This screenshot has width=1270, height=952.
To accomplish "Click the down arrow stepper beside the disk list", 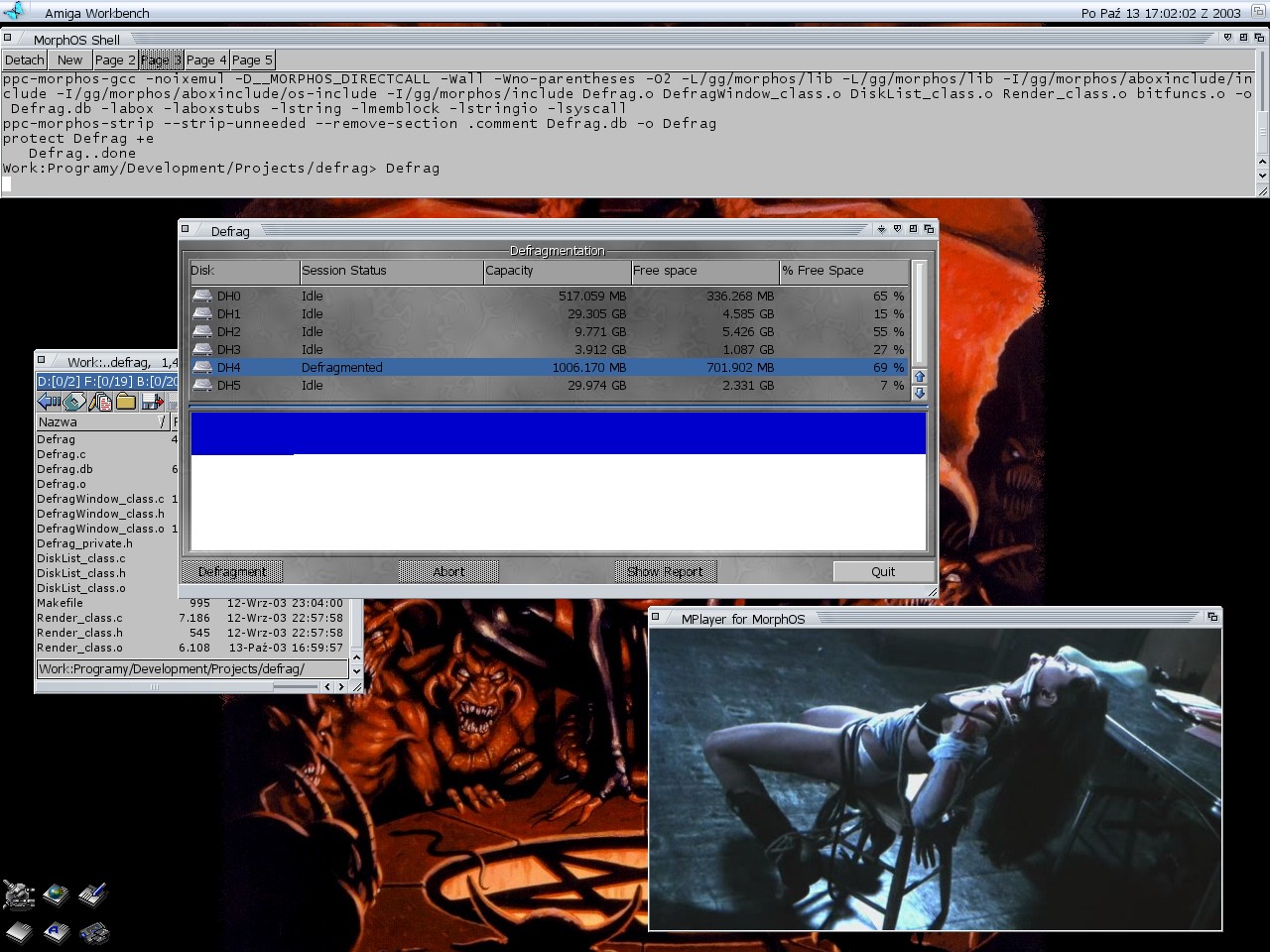I will [x=919, y=393].
